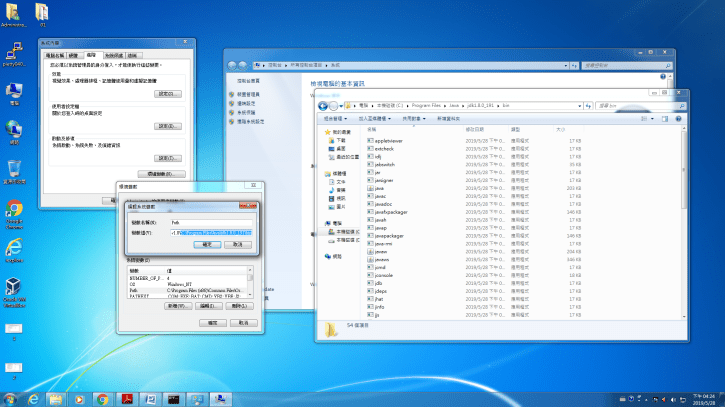This screenshot has width=725, height=407.
Task: Open the 組合管理 dropdown in Explorer toolbar
Action: point(334,118)
